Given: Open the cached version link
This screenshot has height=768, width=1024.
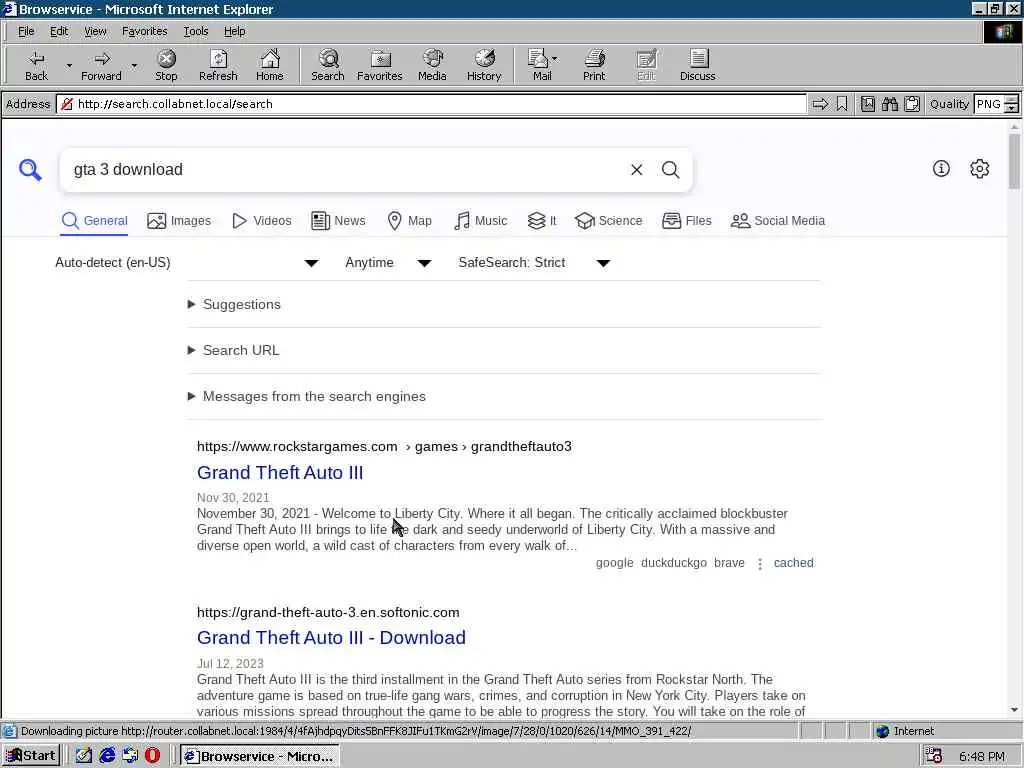Looking at the screenshot, I should click(793, 563).
